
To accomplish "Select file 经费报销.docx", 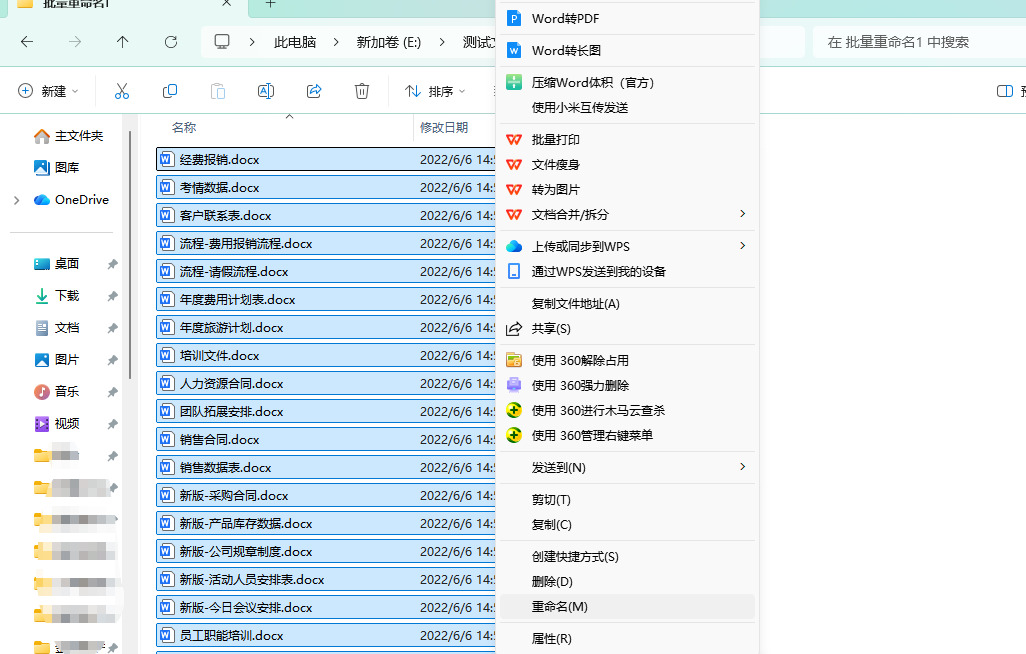I will 326,159.
